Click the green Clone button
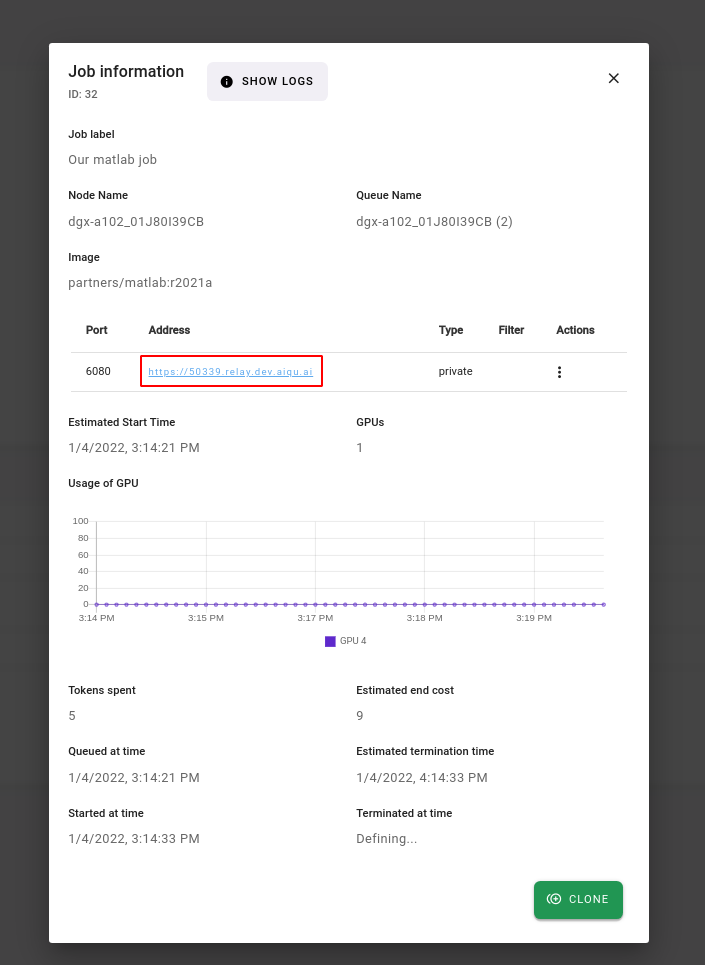The width and height of the screenshot is (705, 965). pos(578,899)
